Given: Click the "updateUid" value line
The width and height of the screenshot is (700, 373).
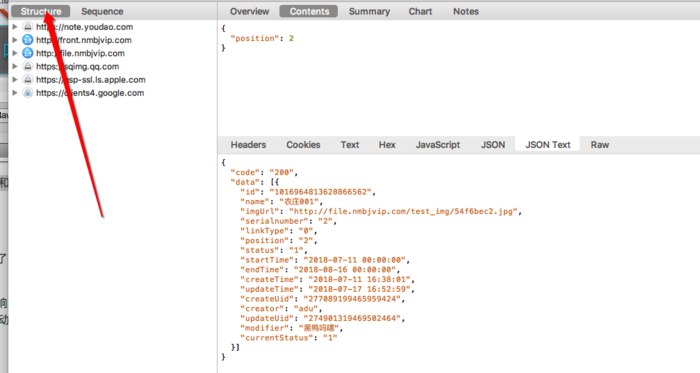Looking at the screenshot, I should click(322, 319).
